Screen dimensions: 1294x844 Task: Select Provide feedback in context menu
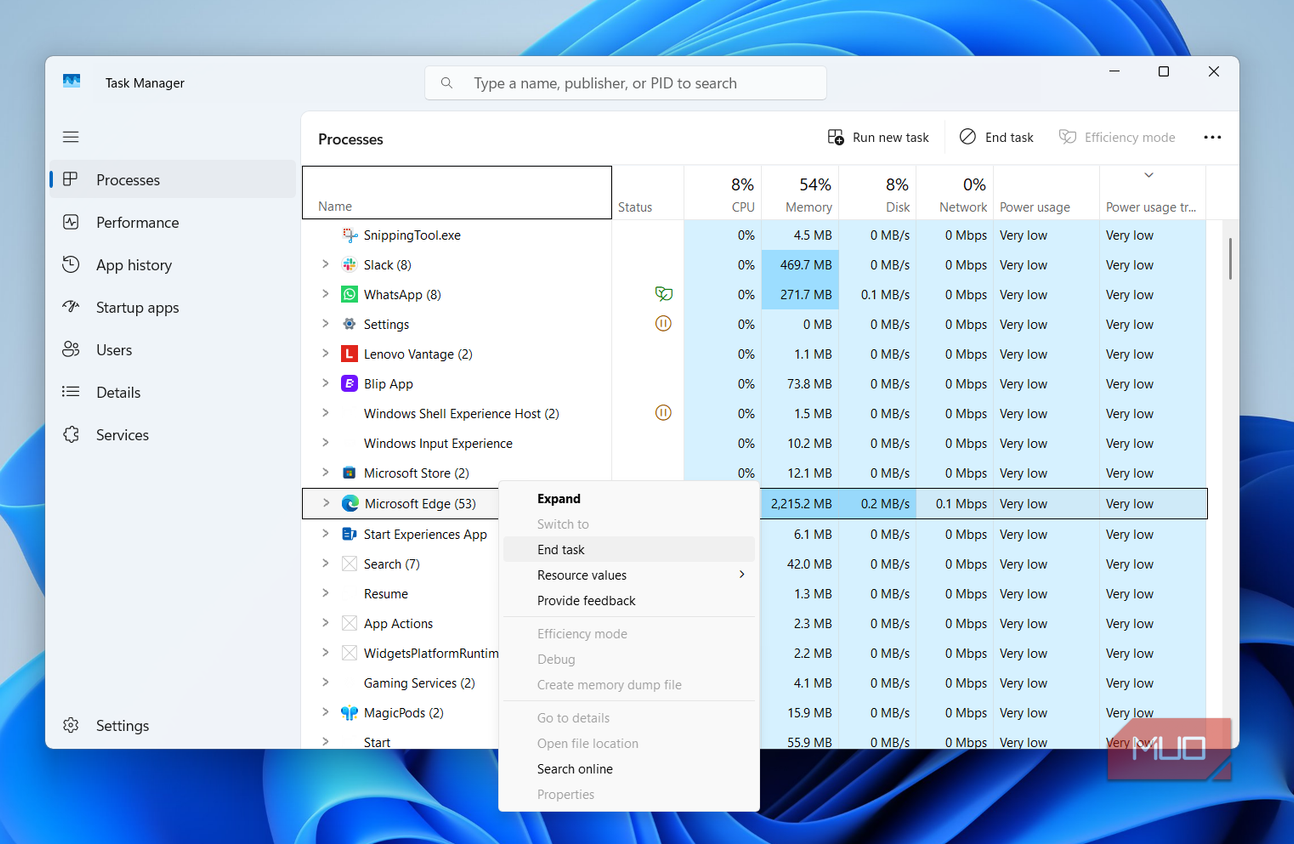(629, 601)
